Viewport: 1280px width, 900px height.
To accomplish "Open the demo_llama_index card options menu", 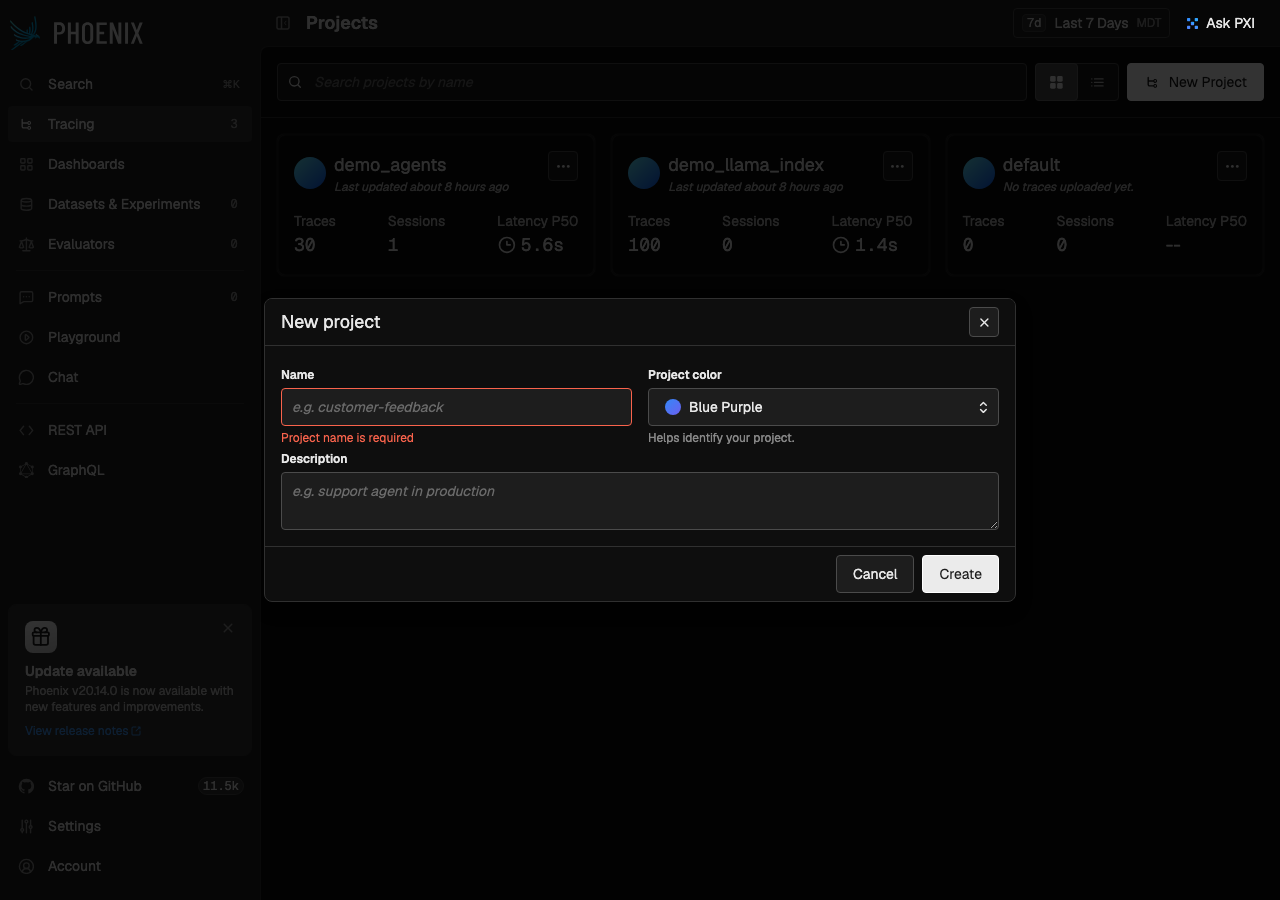I will [897, 166].
